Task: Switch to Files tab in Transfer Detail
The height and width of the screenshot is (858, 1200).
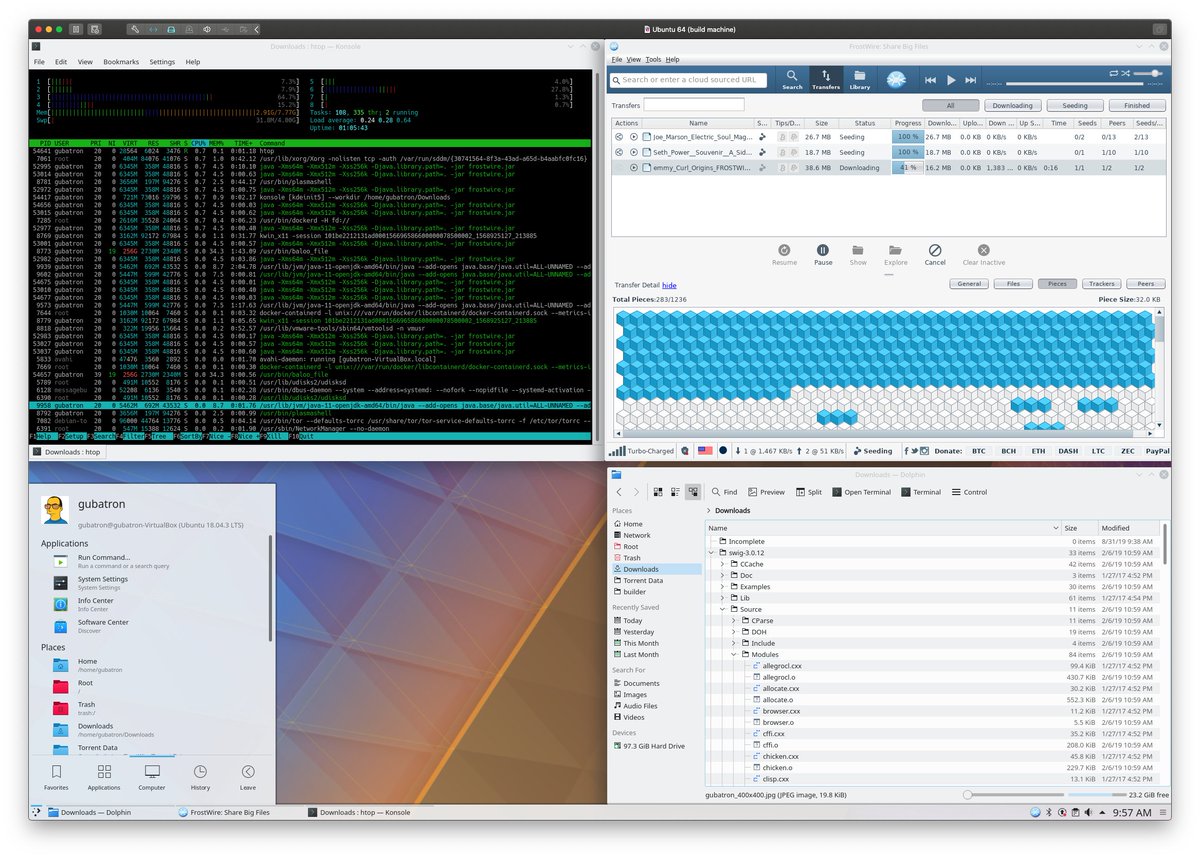Action: (1013, 284)
